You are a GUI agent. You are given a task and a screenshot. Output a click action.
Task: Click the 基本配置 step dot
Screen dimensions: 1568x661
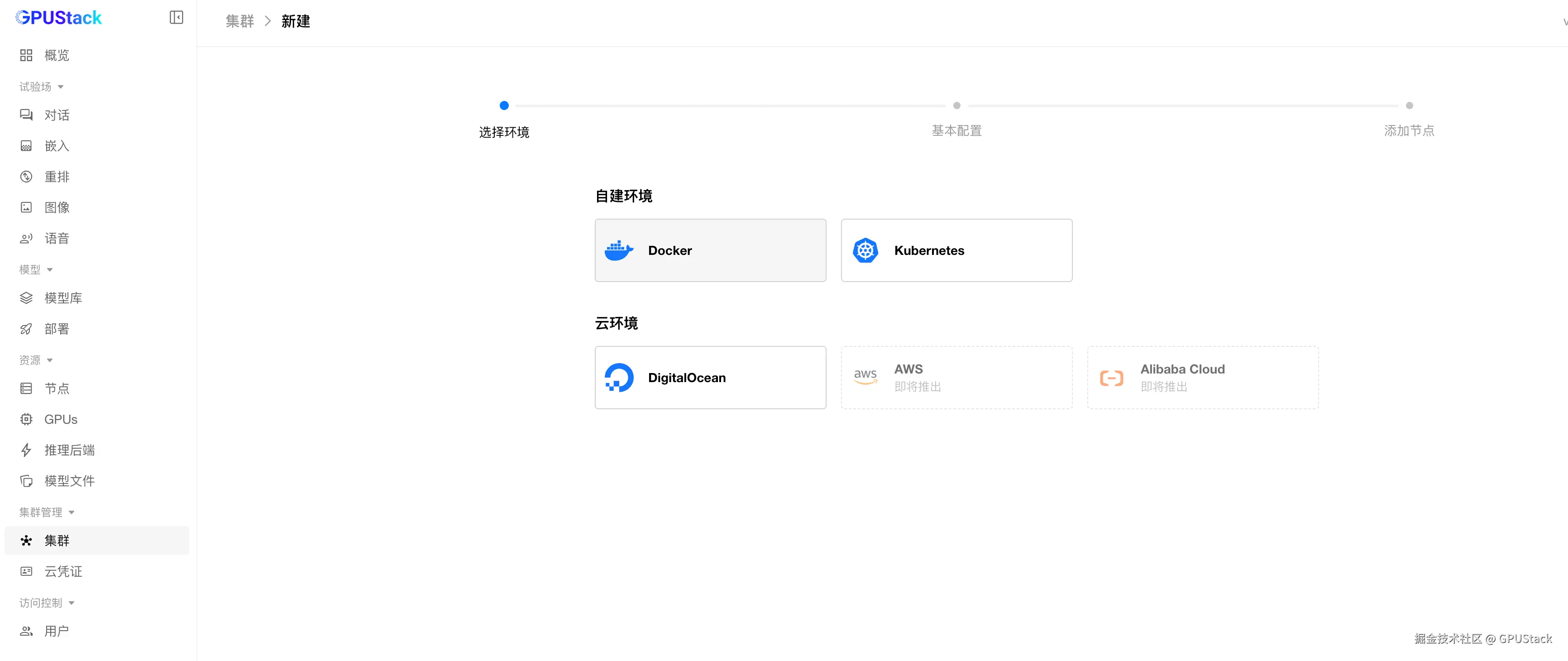956,105
